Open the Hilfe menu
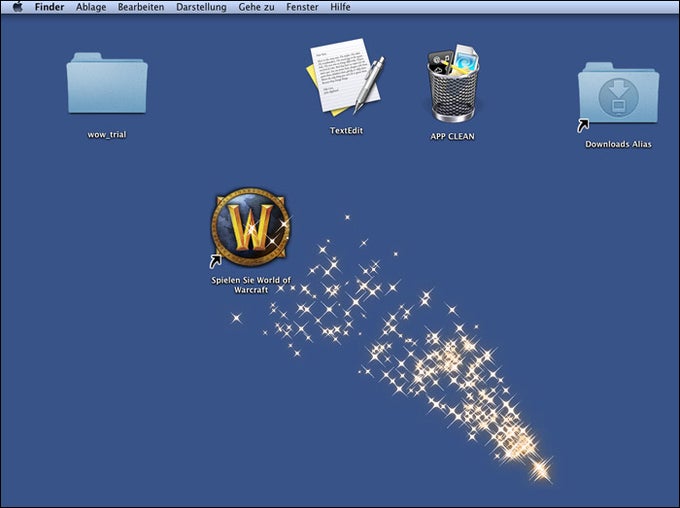Viewport: 680px width, 508px height. tap(340, 7)
